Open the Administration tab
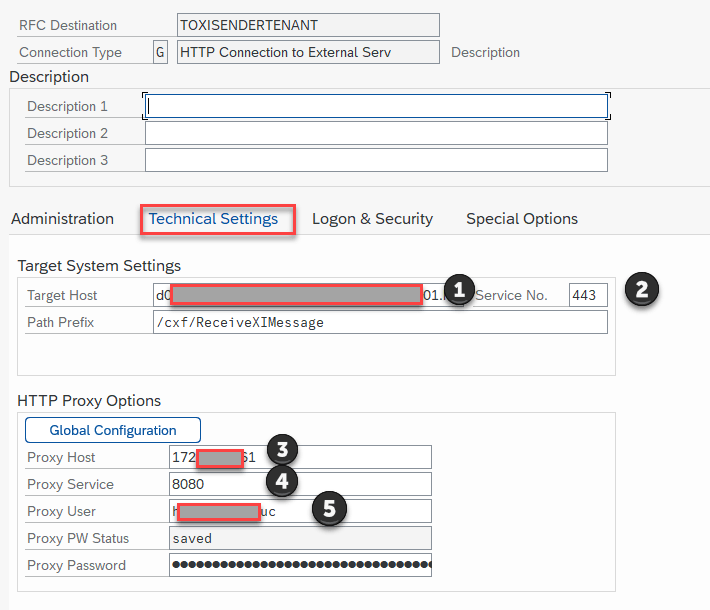This screenshot has width=710, height=610. (62, 218)
